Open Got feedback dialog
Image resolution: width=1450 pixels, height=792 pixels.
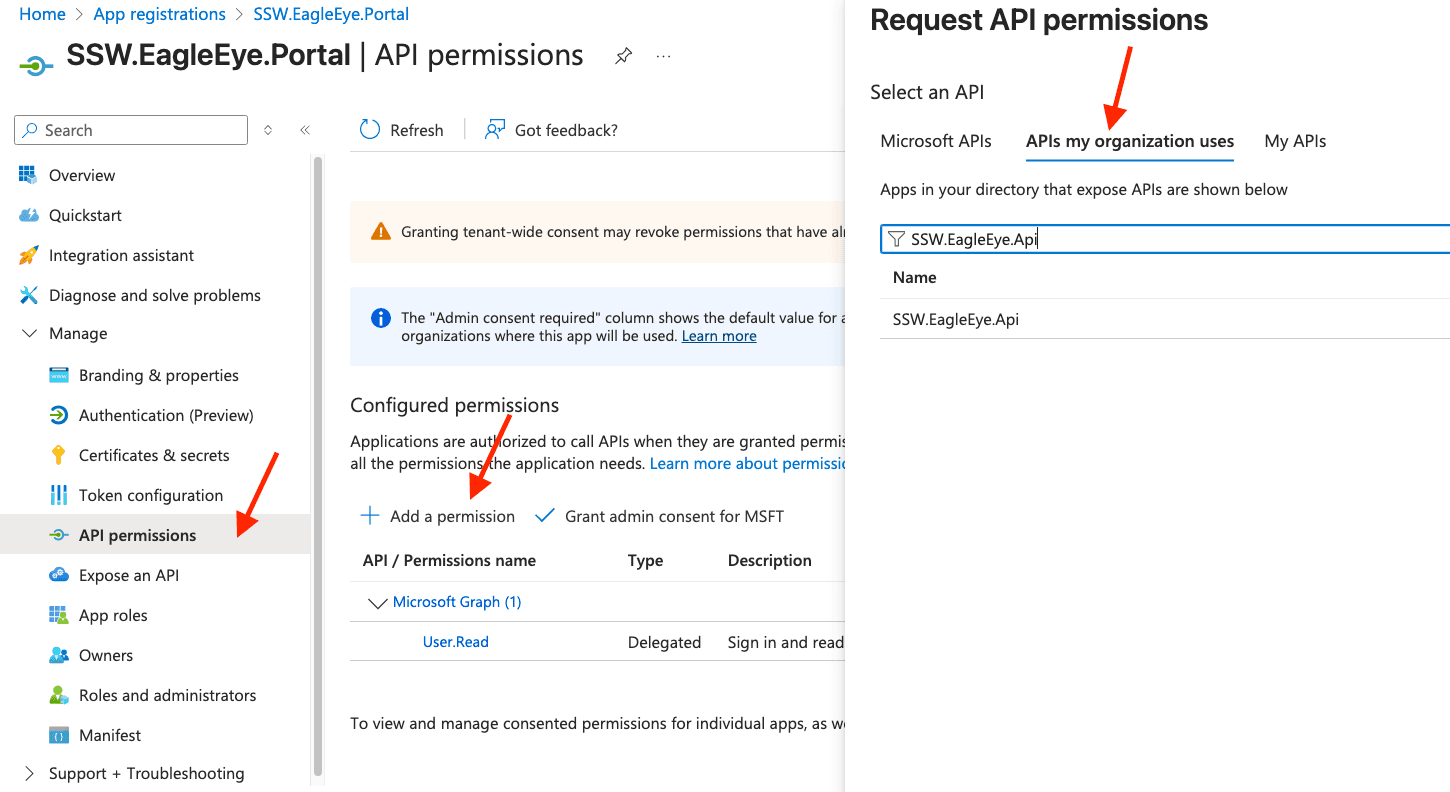click(494, 129)
